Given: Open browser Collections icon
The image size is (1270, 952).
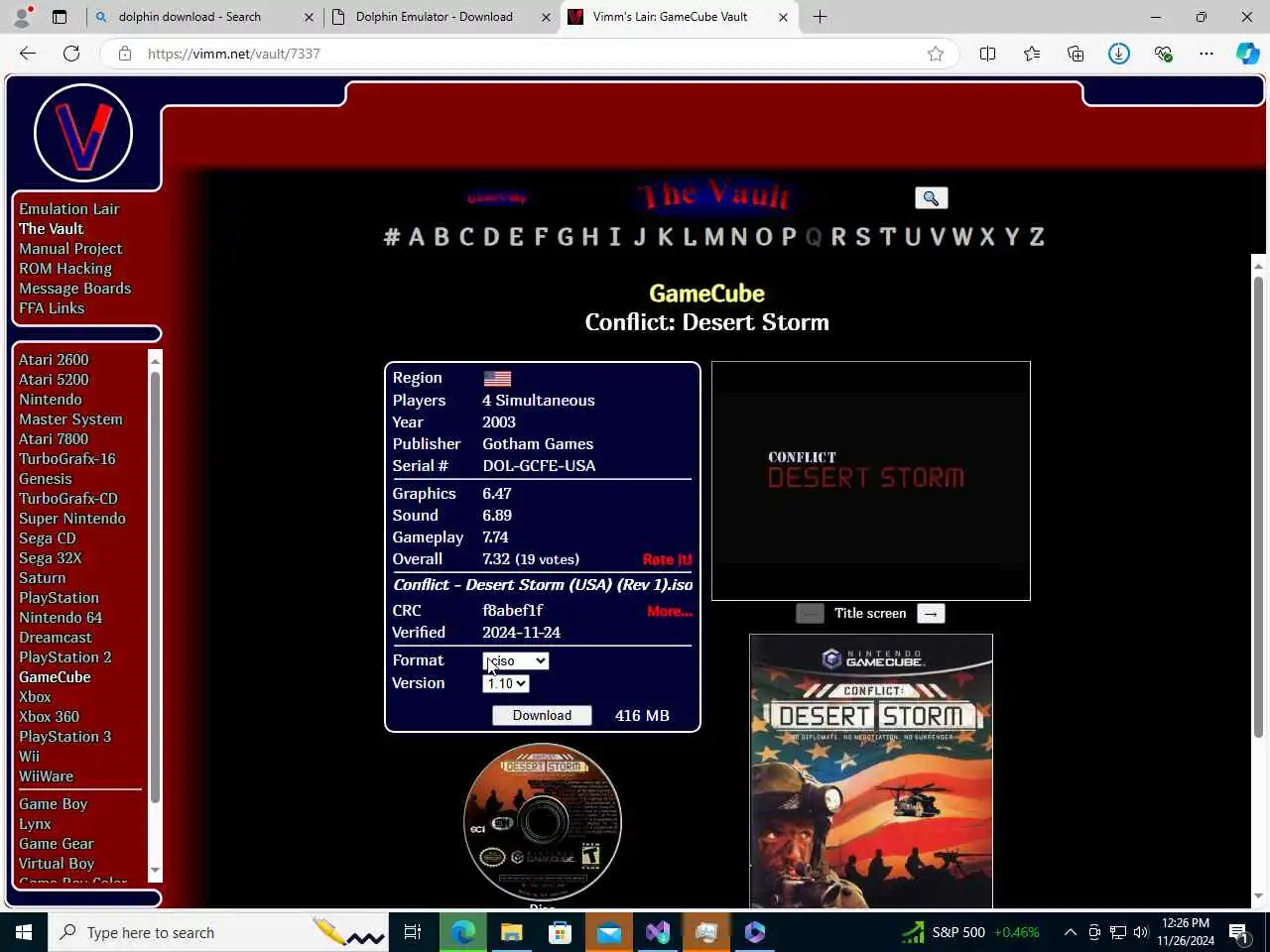Looking at the screenshot, I should click(x=1076, y=54).
